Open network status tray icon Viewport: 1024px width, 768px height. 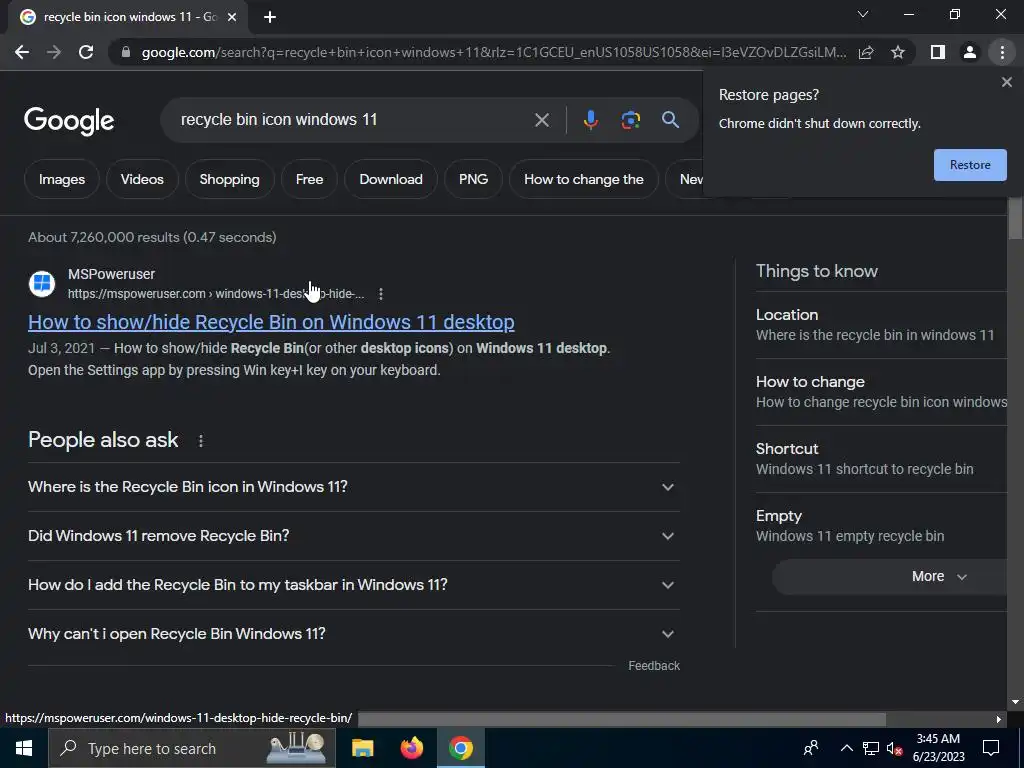(x=871, y=748)
